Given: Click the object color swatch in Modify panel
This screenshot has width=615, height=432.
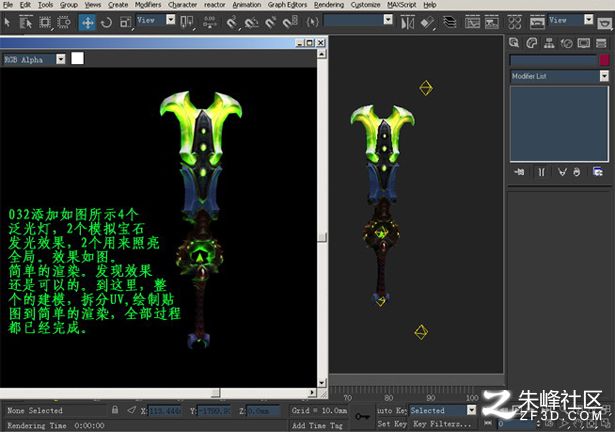Looking at the screenshot, I should (x=604, y=60).
